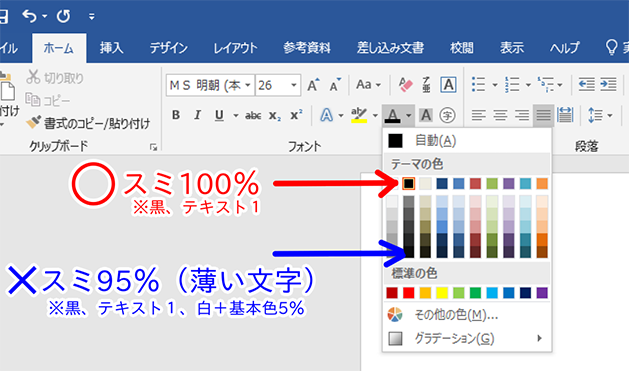Choose 自動(A) automatic color
Viewport: 629px width, 371px height.
click(467, 141)
